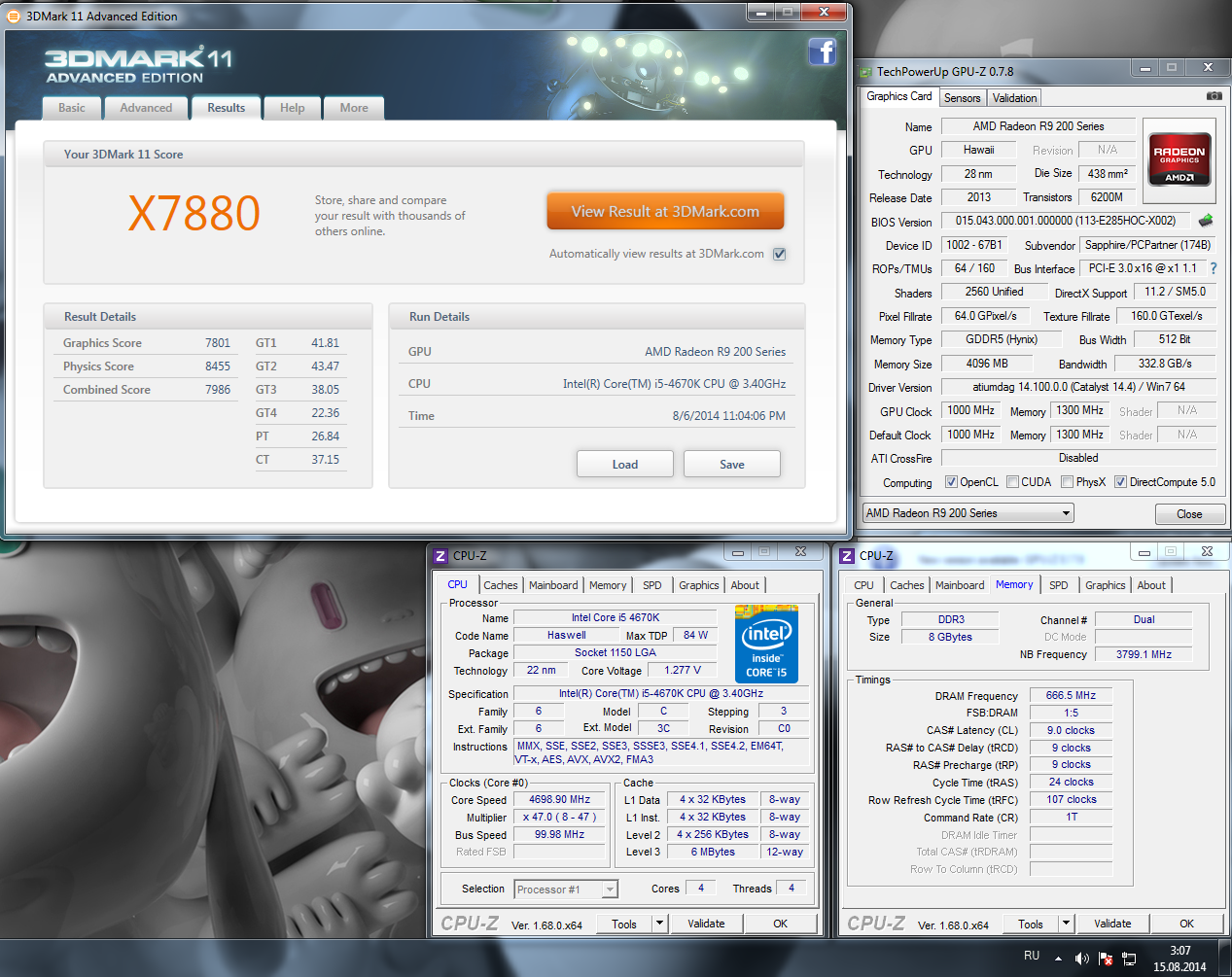Show hidden tray icons with the arrow
The width and height of the screenshot is (1232, 977).
click(1058, 959)
